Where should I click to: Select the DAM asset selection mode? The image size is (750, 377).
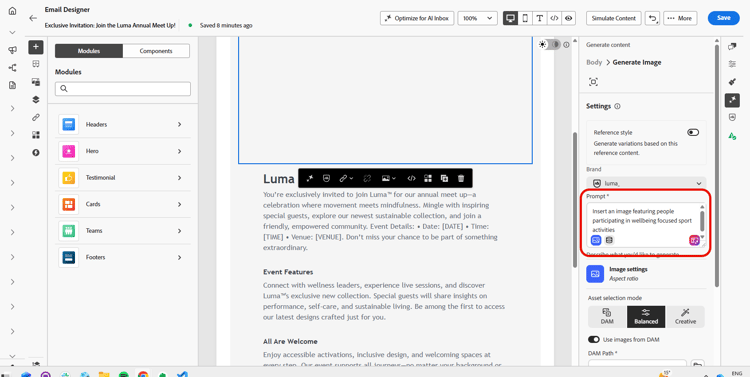607,316
